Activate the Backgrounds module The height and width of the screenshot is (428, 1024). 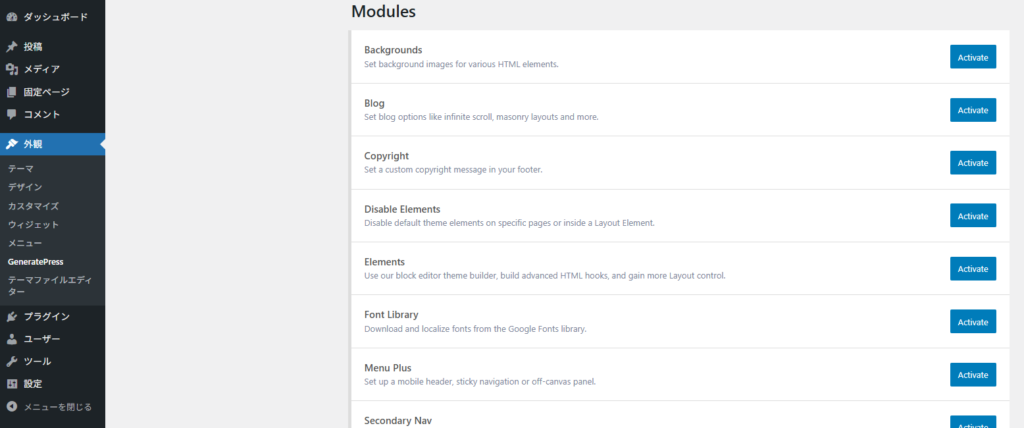[x=972, y=57]
